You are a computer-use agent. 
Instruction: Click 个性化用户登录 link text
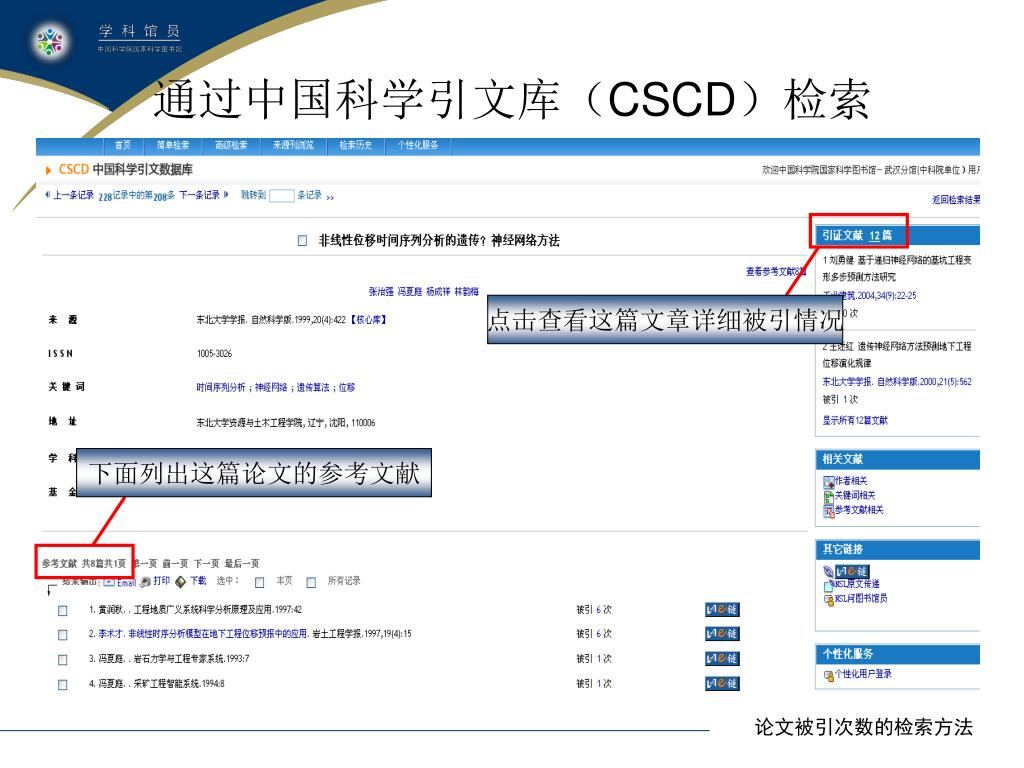tap(863, 673)
